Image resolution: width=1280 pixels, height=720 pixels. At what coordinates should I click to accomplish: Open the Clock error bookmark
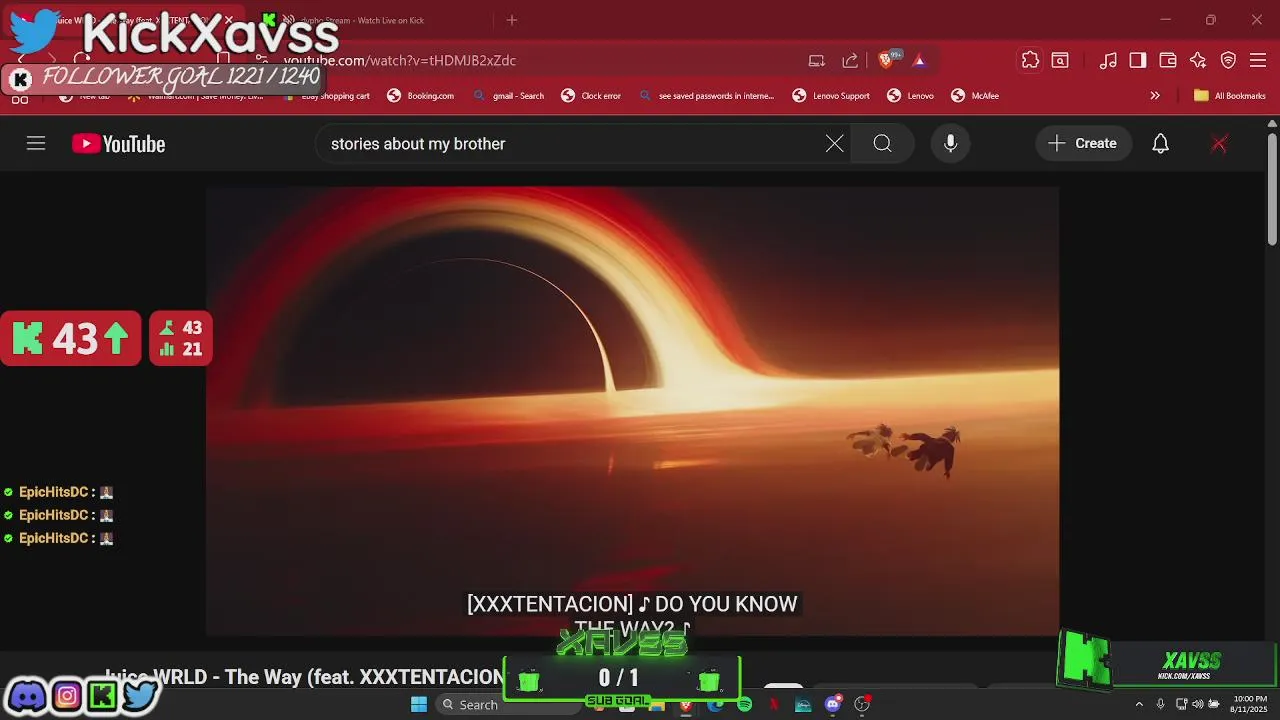(x=591, y=96)
